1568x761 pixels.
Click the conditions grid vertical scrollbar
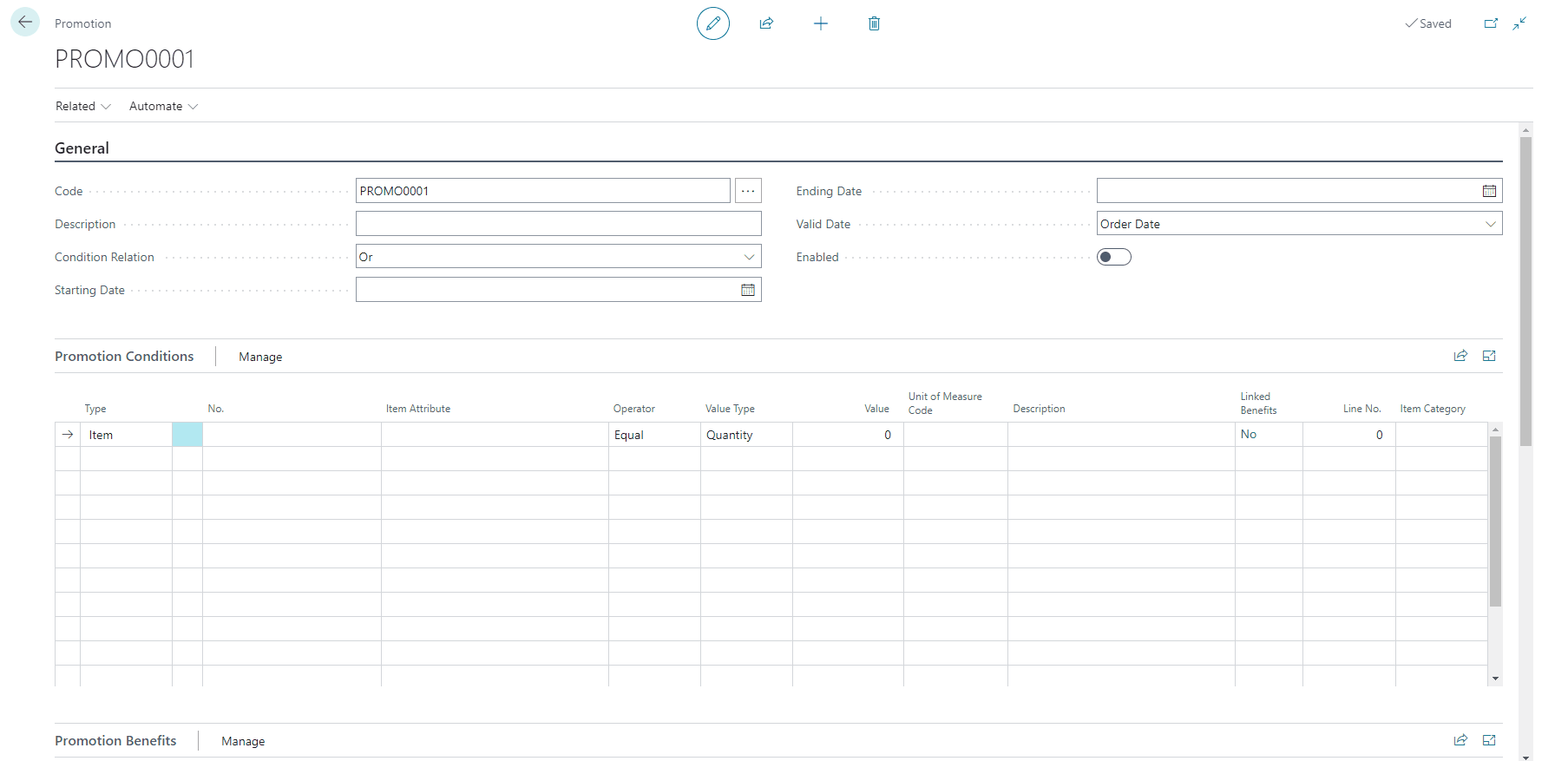point(1495,521)
